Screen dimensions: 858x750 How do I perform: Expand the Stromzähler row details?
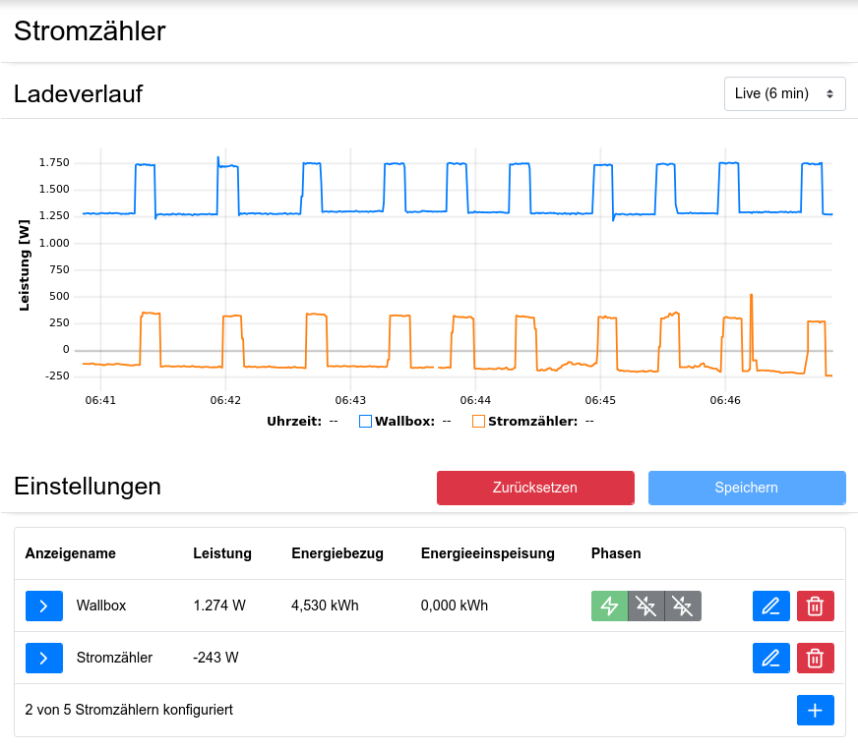click(44, 658)
